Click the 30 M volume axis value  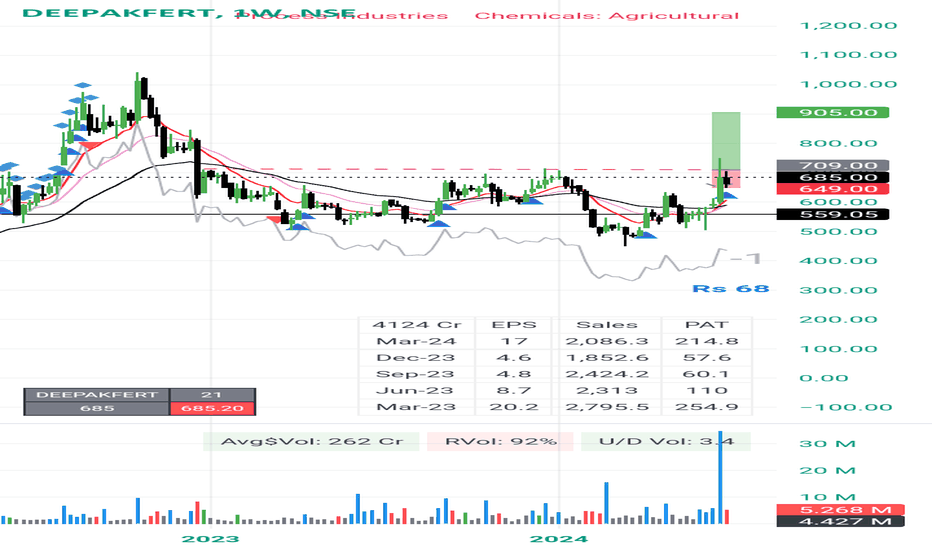[827, 444]
